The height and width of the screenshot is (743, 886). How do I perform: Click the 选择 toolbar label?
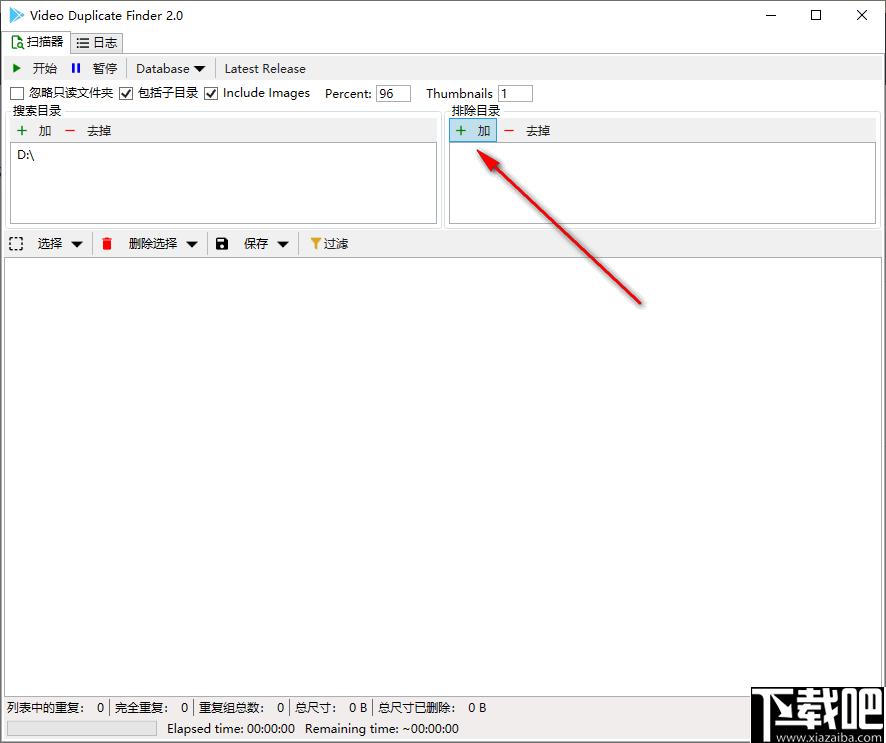point(50,244)
